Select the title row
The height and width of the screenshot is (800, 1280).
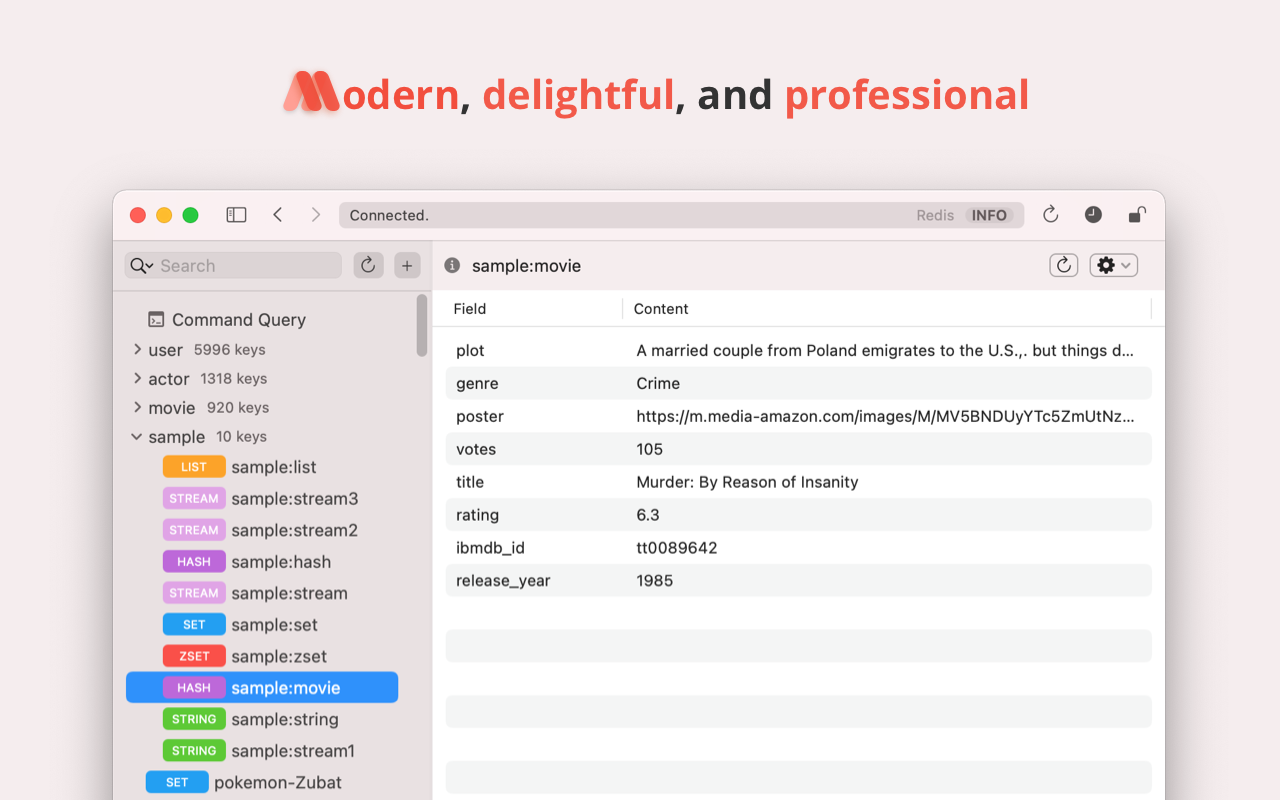(x=799, y=483)
